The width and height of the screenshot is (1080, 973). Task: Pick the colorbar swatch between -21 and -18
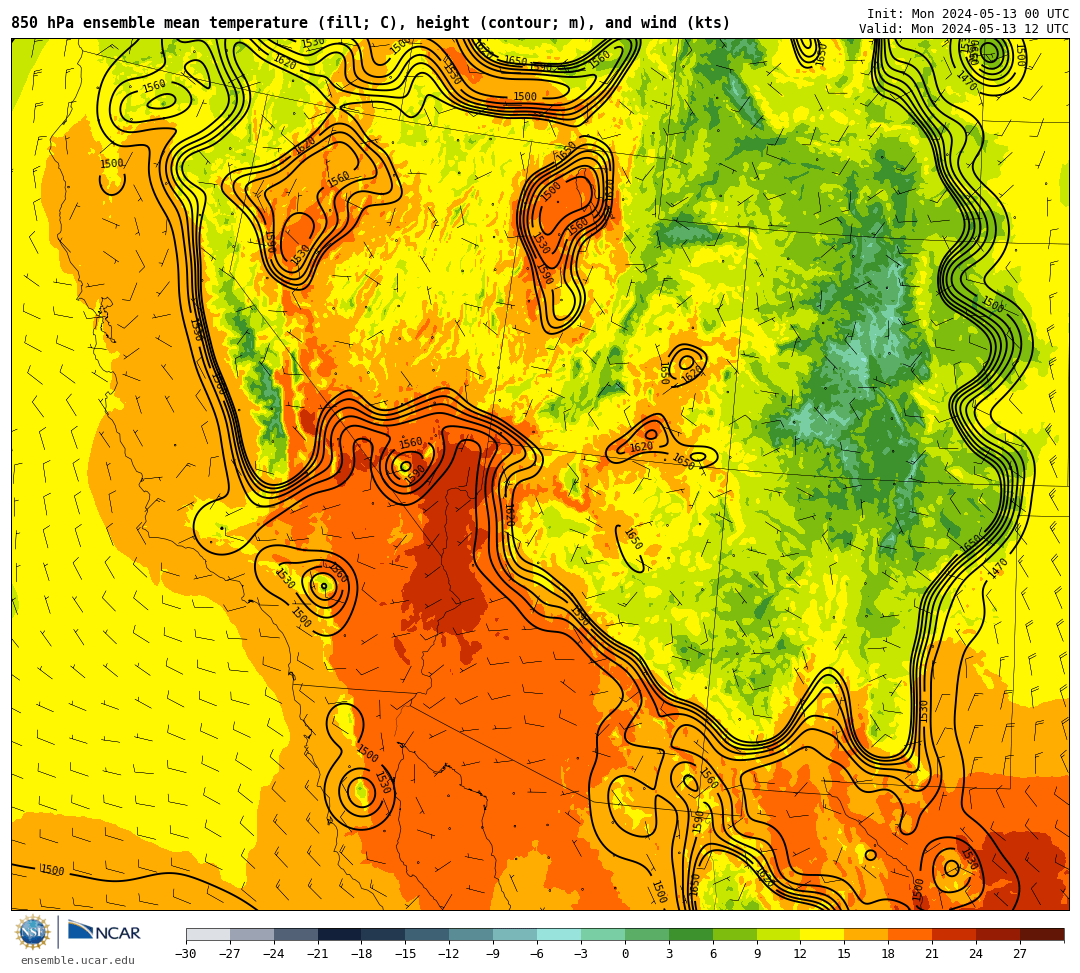click(340, 934)
